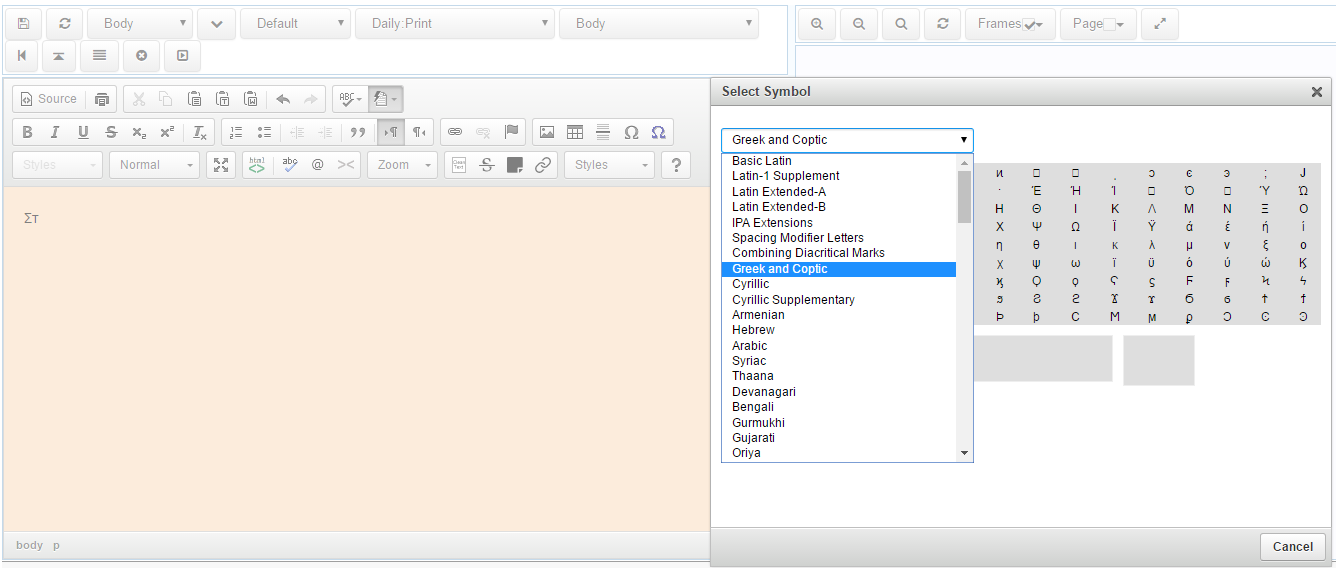Screen dimensions: 1336x568
Task: Toggle Underline formatting
Action: click(x=83, y=132)
